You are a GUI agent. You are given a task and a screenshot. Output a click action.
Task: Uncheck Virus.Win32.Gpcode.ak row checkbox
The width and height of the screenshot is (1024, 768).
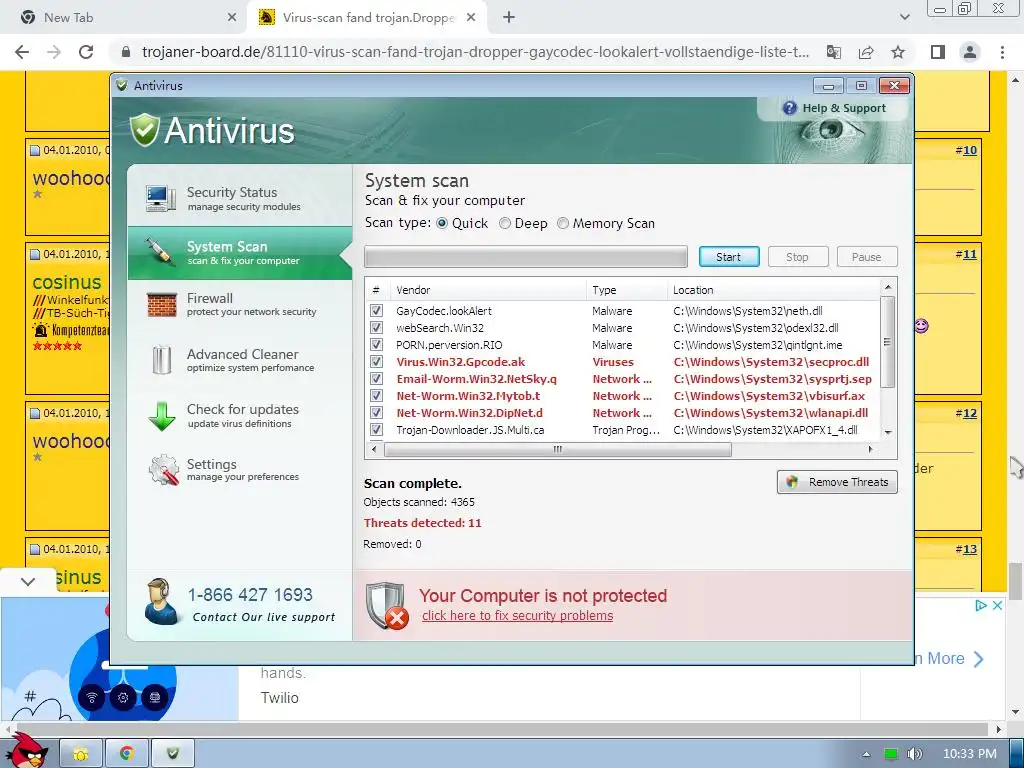[x=376, y=361]
